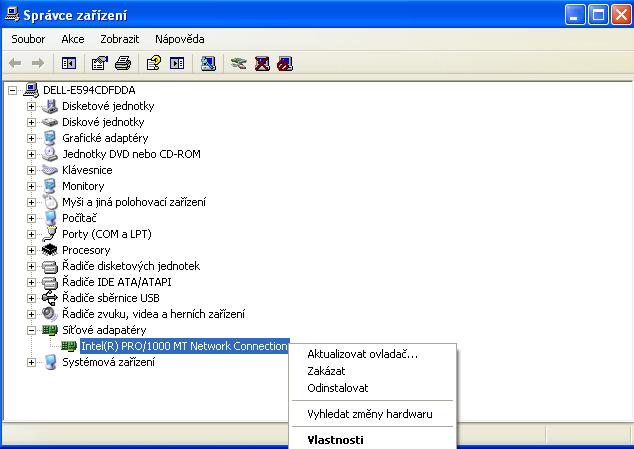Select the DELL-E594CDFDDA label
634x449 pixels.
[89, 90]
